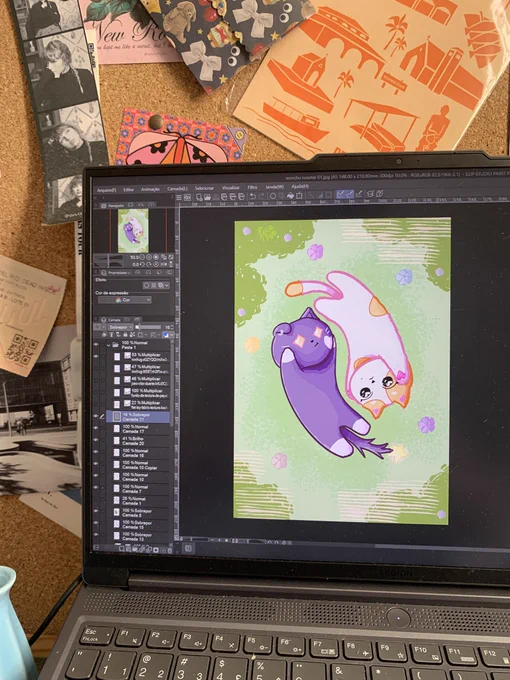This screenshot has width=510, height=680.
Task: Click the New document icon in command bar
Action: click(199, 197)
